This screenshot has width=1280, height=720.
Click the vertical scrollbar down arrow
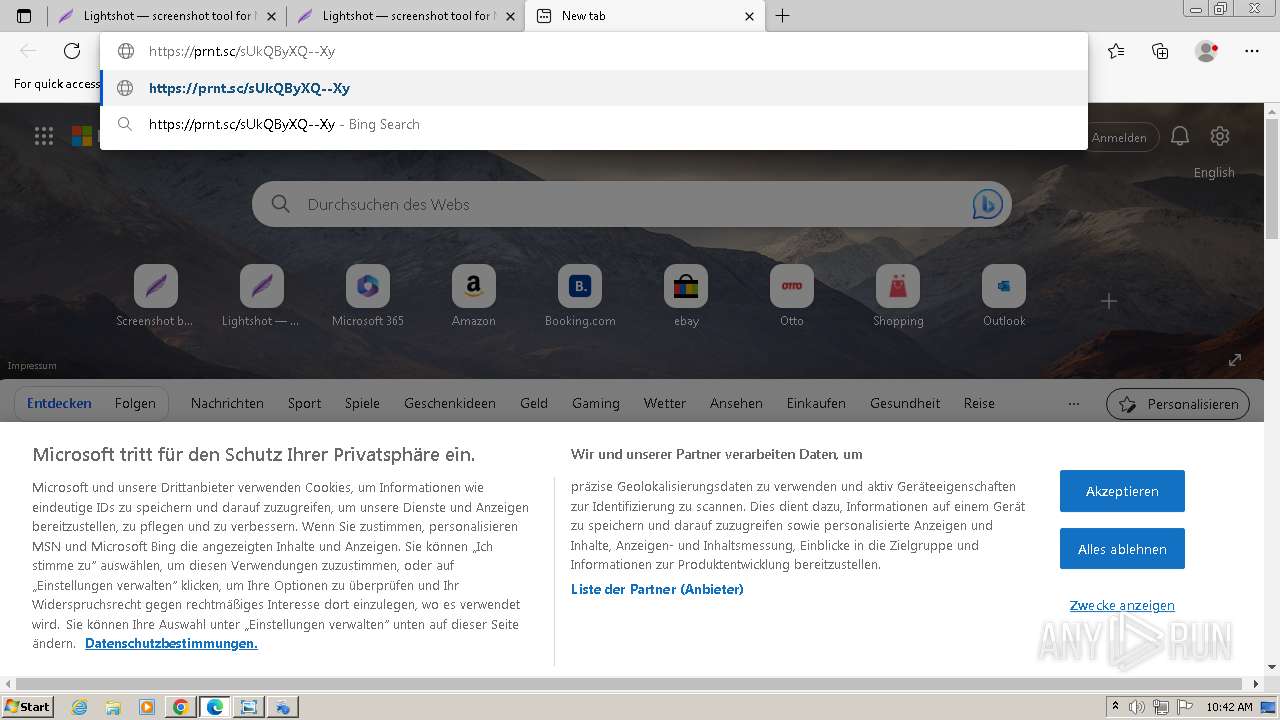(x=1272, y=668)
